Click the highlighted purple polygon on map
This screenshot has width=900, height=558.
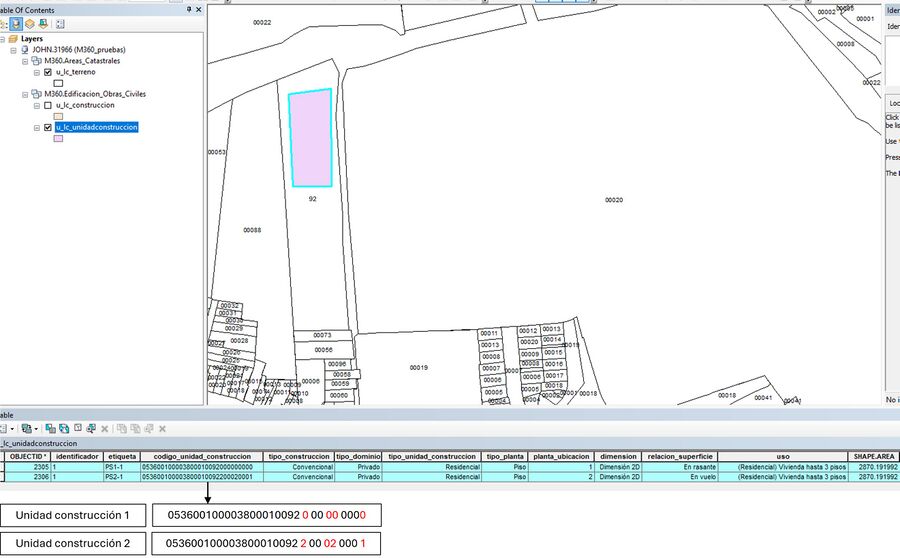(310, 138)
